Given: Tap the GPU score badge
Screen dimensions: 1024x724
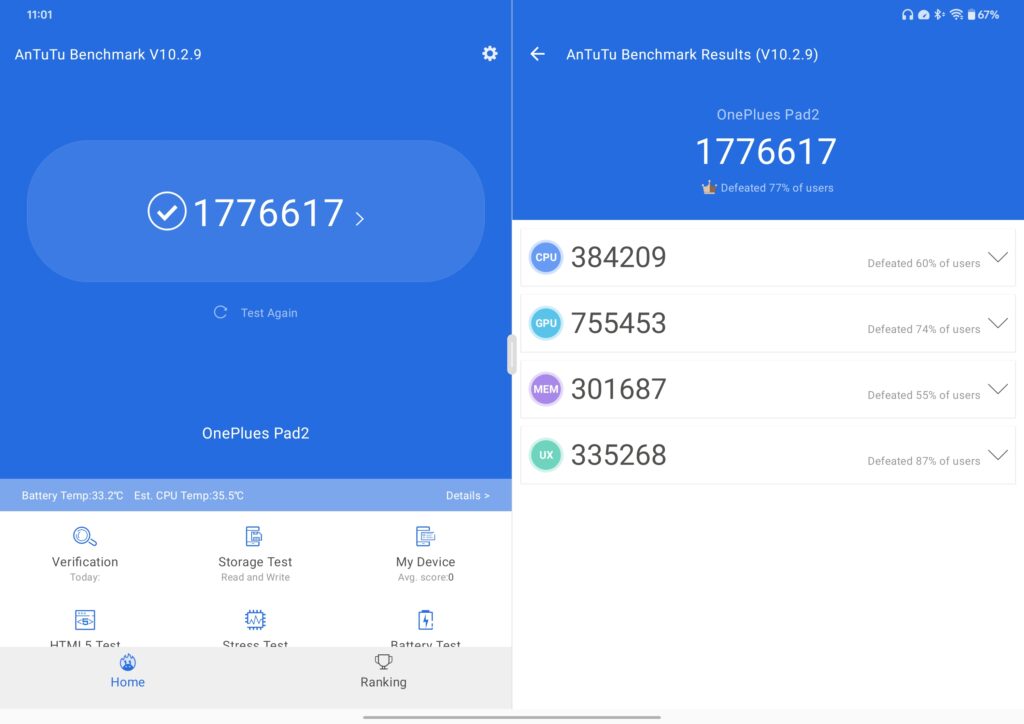Looking at the screenshot, I should coord(546,323).
